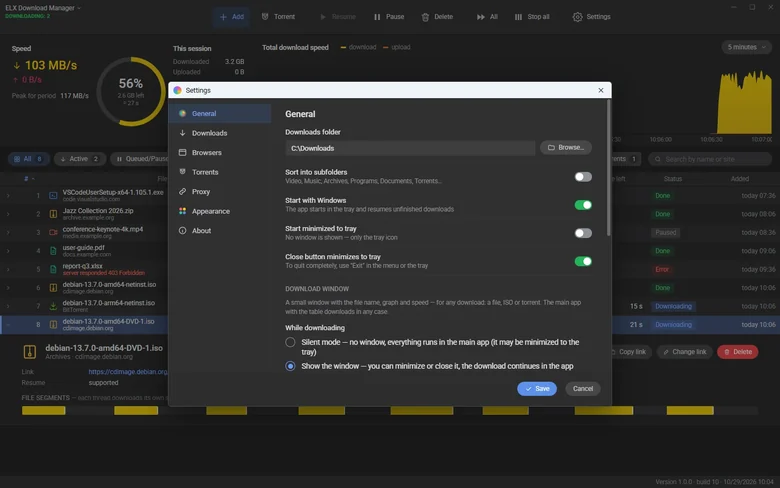Image resolution: width=780 pixels, height=488 pixels.
Task: Expand row 4 user-guide.pdf download
Action: point(8,251)
